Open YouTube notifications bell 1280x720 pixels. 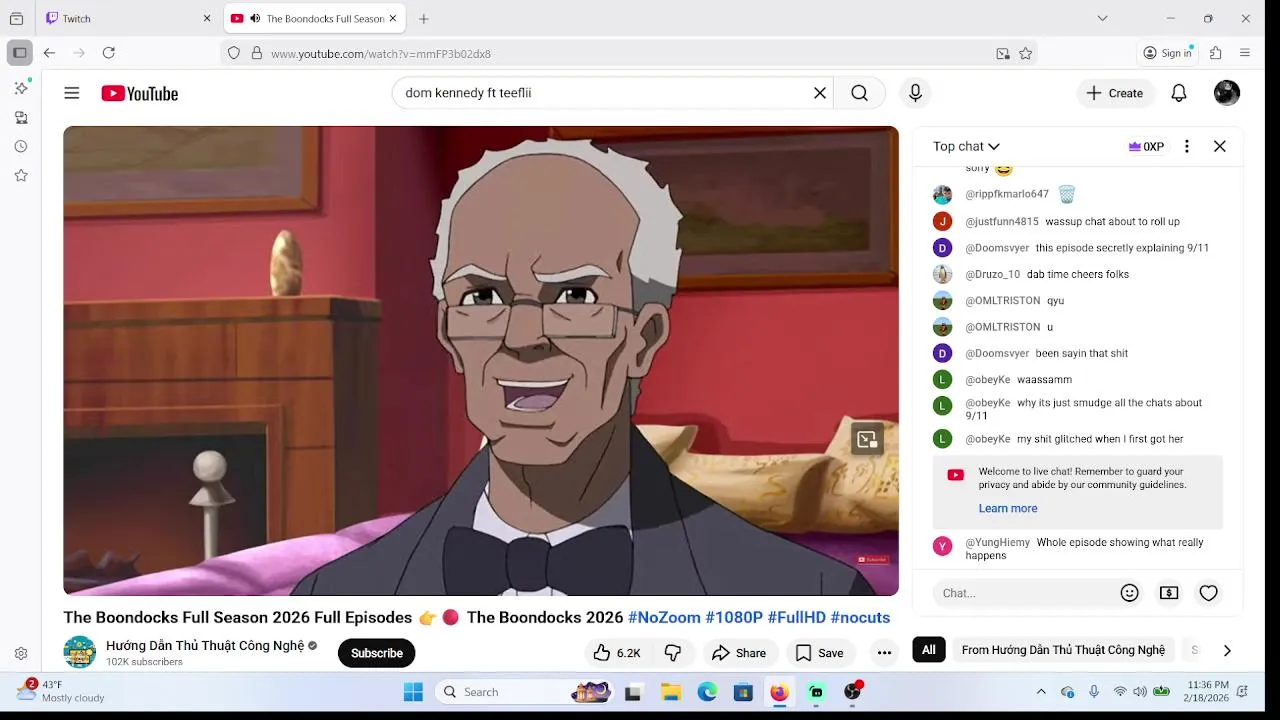1179,93
